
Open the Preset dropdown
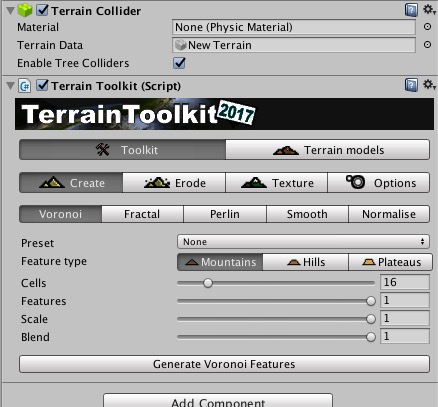(303, 242)
